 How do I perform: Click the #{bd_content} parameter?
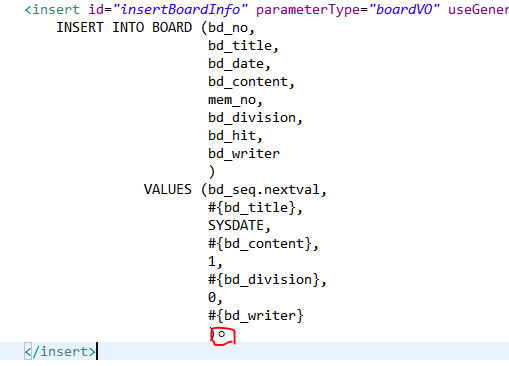click(260, 244)
